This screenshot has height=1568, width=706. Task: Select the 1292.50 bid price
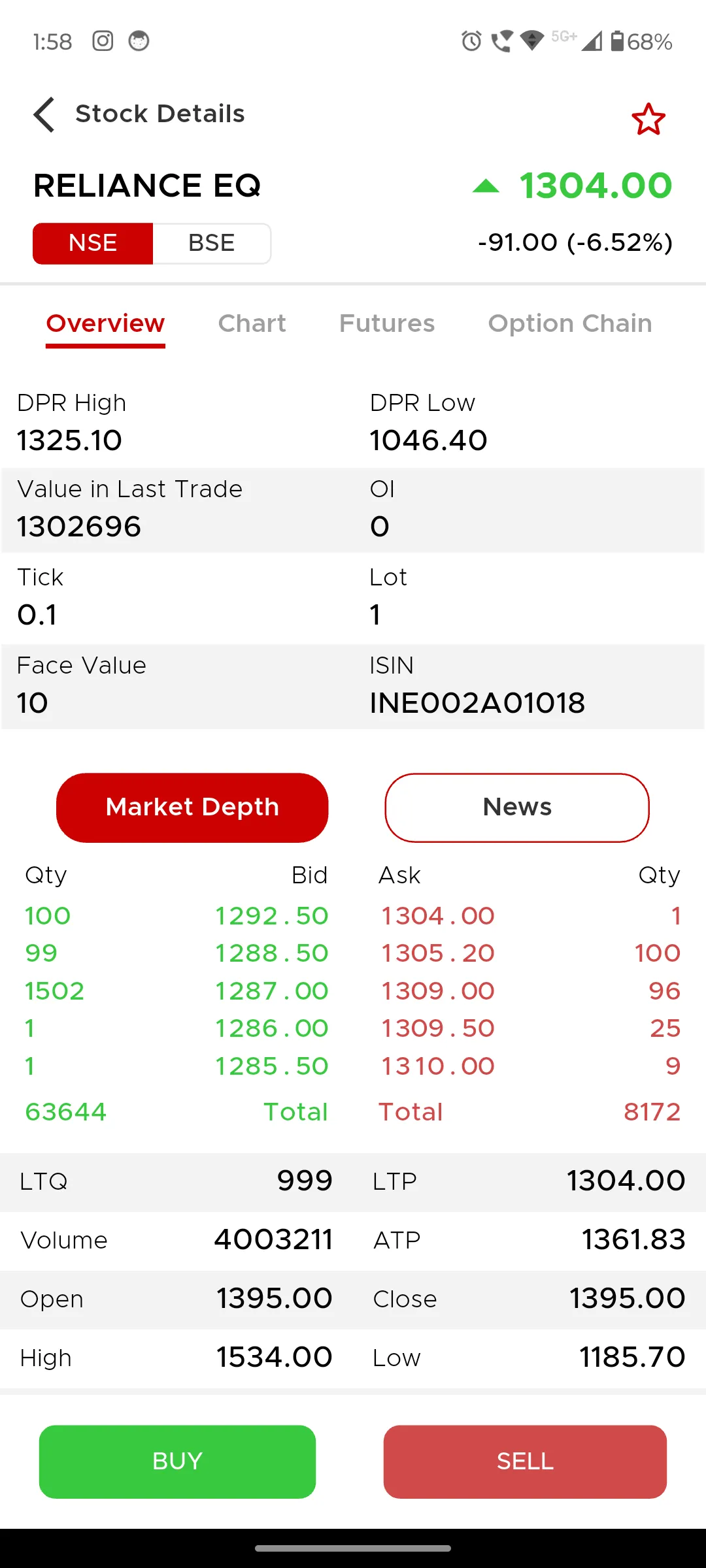coord(272,916)
